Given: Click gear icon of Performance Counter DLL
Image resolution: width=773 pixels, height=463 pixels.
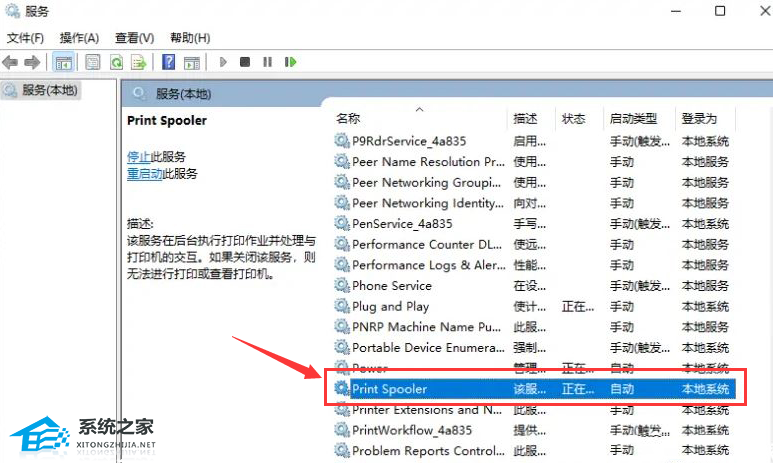Looking at the screenshot, I should coord(342,244).
